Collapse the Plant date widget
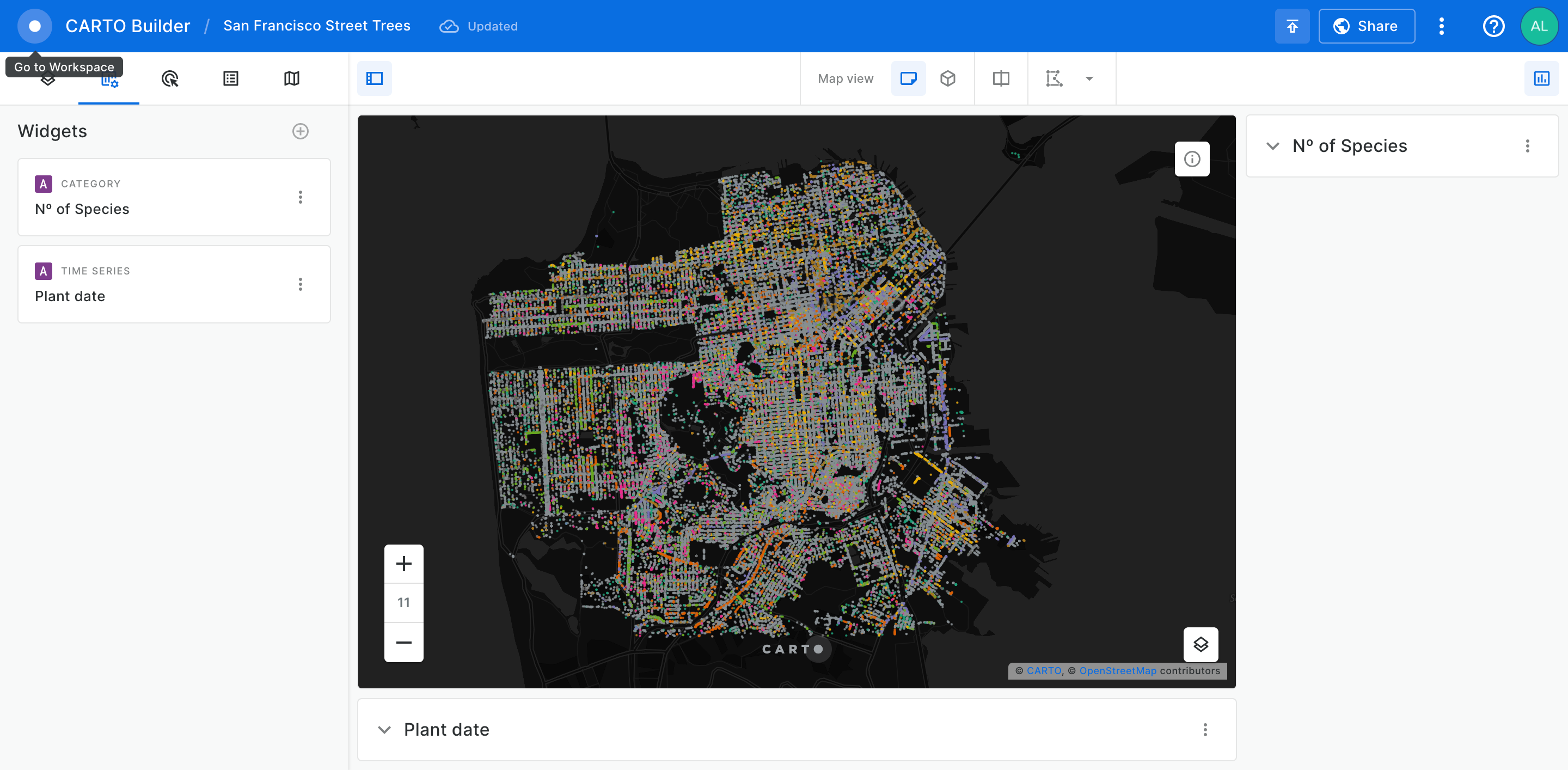 [384, 729]
